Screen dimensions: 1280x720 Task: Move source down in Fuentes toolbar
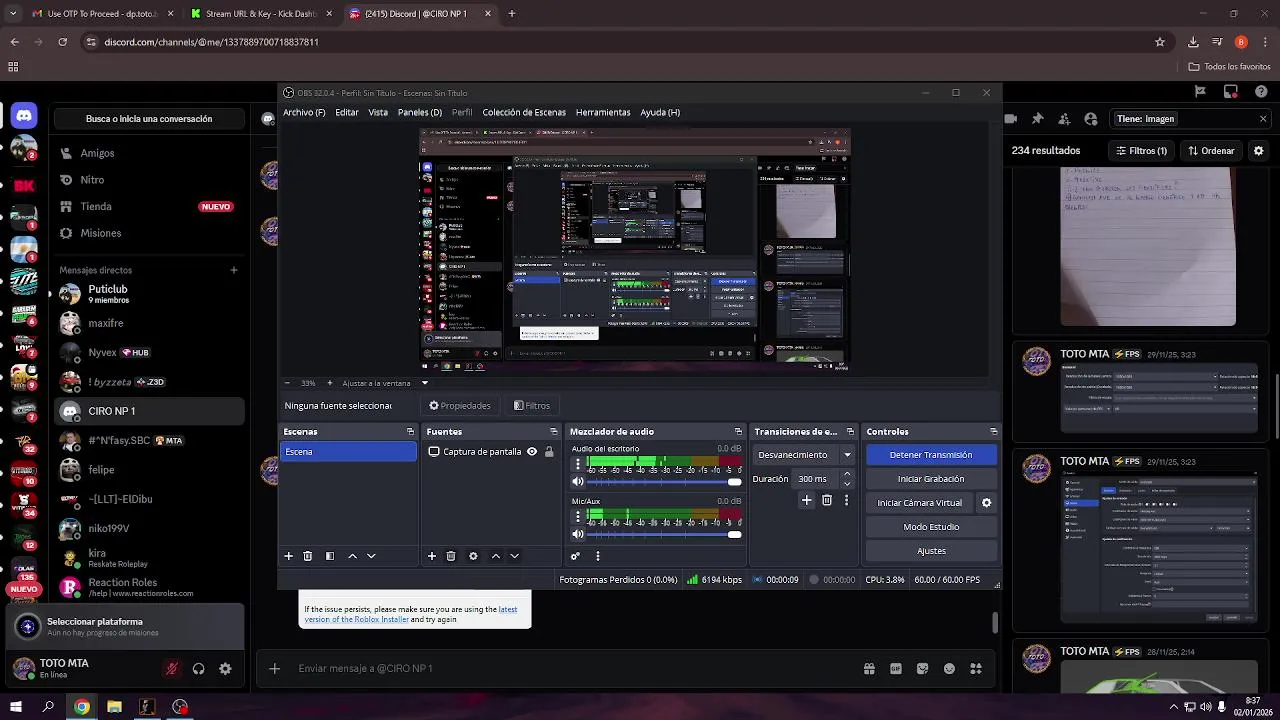click(x=514, y=556)
